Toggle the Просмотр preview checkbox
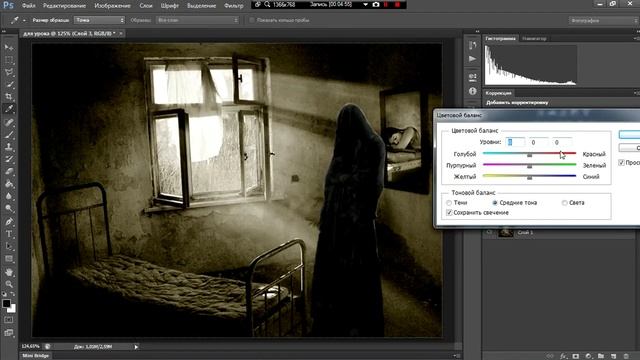This screenshot has height=360, width=640. (x=621, y=162)
